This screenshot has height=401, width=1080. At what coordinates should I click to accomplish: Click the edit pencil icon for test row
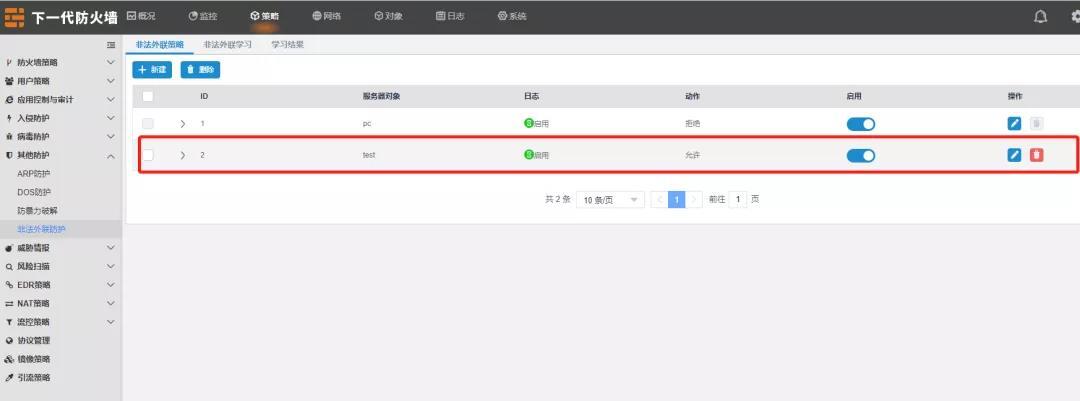1014,155
